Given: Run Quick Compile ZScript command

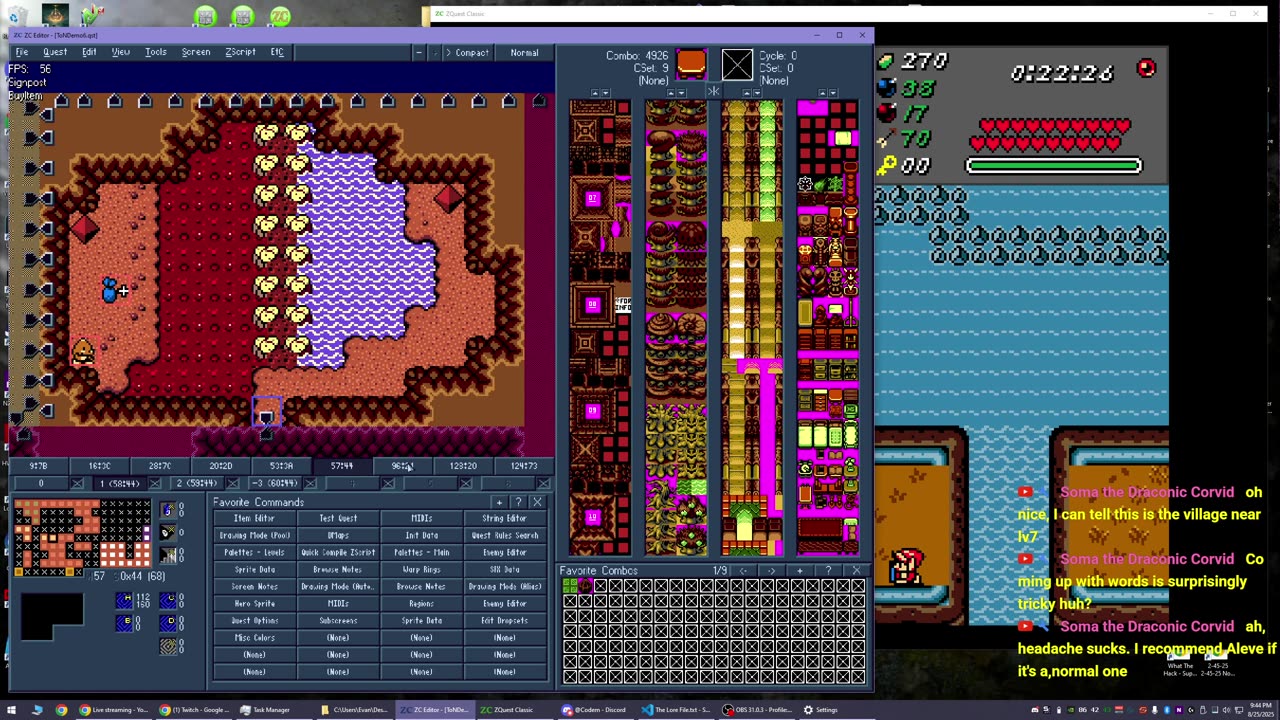Looking at the screenshot, I should (338, 552).
